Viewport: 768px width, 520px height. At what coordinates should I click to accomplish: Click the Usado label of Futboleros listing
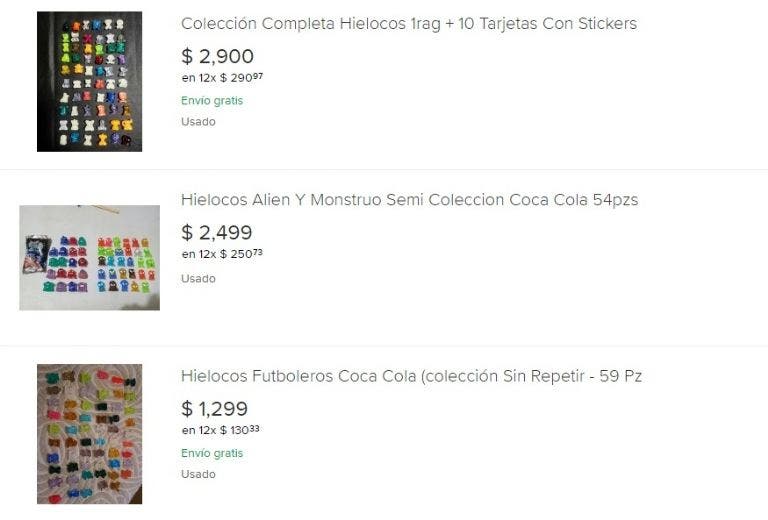point(198,474)
